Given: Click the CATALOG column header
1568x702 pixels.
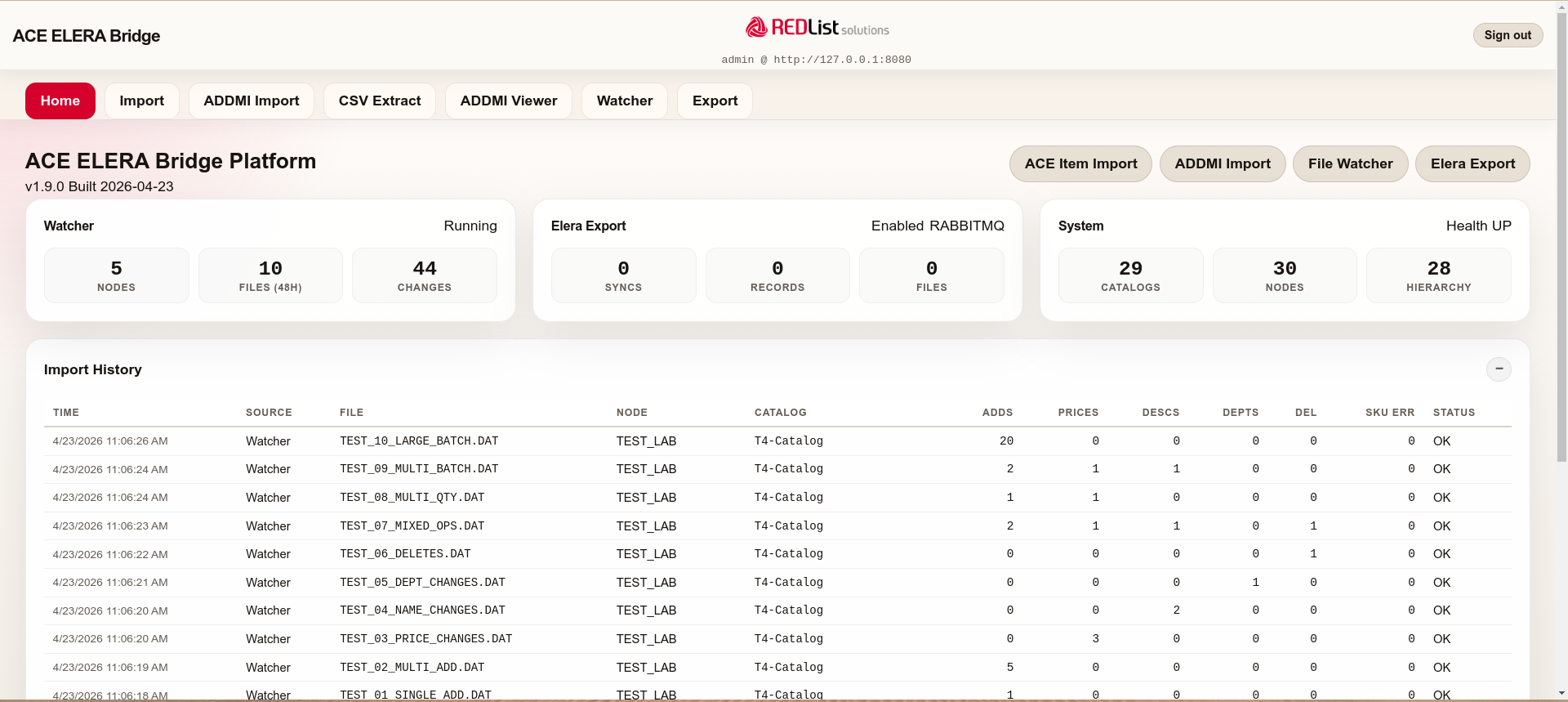Looking at the screenshot, I should click(781, 413).
